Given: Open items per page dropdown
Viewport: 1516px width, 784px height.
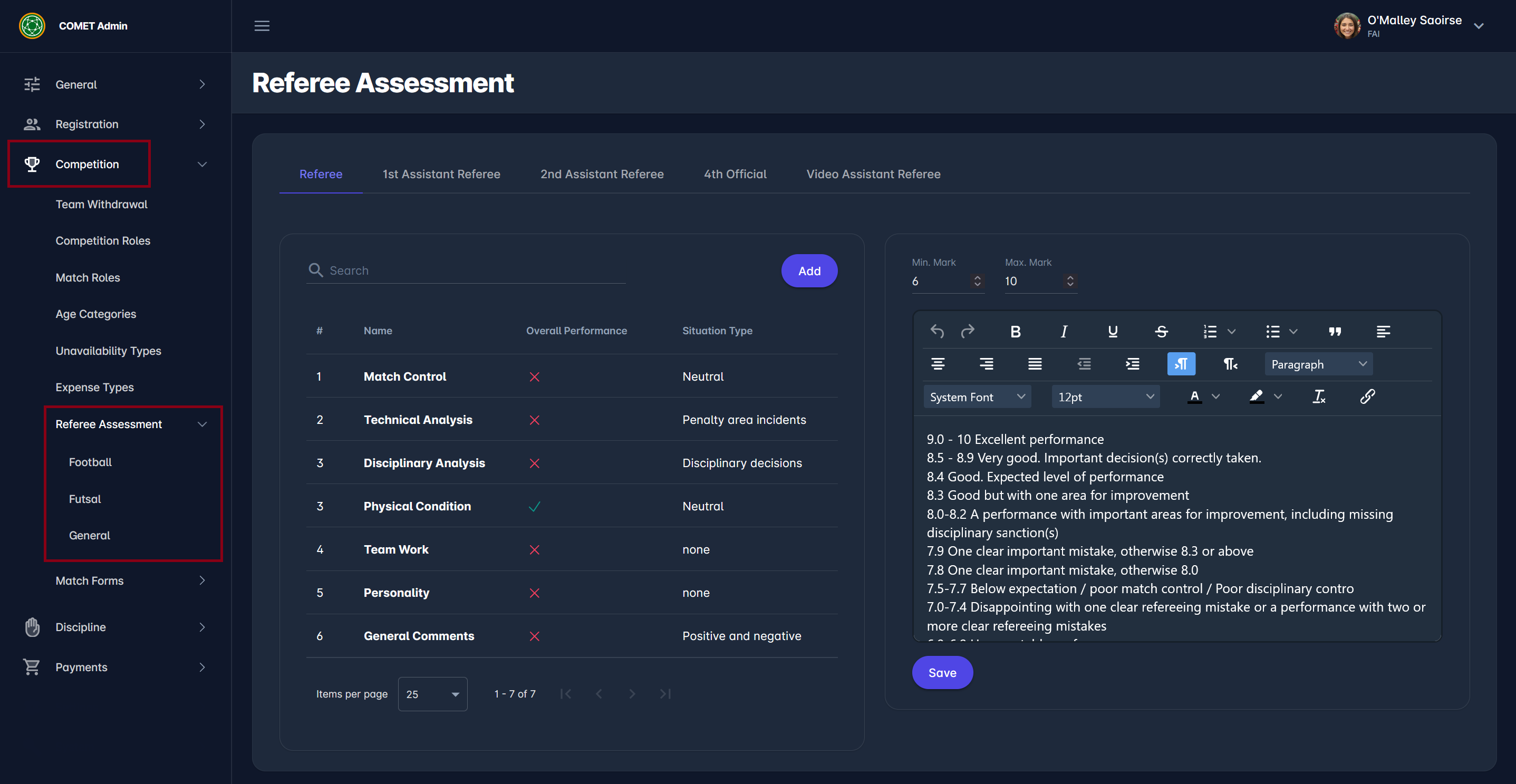Looking at the screenshot, I should point(432,694).
